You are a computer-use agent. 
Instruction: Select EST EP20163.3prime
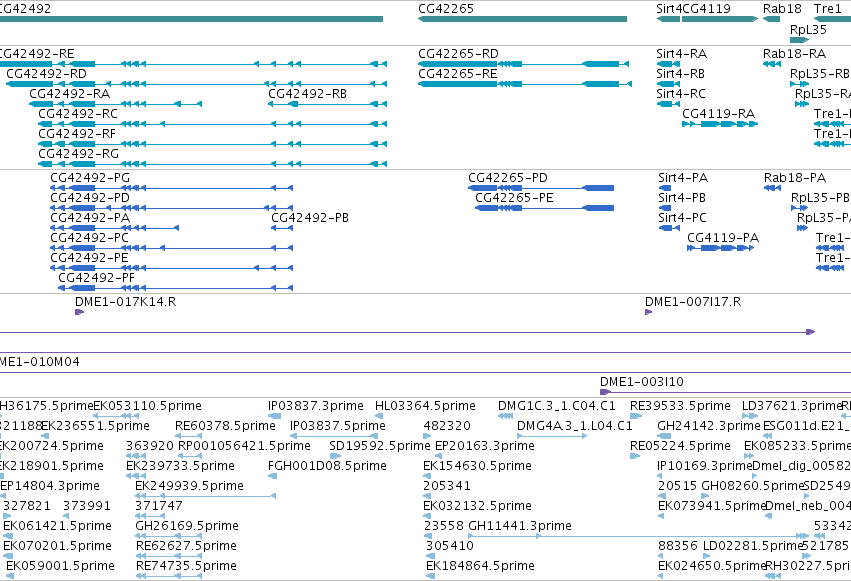click(x=439, y=456)
